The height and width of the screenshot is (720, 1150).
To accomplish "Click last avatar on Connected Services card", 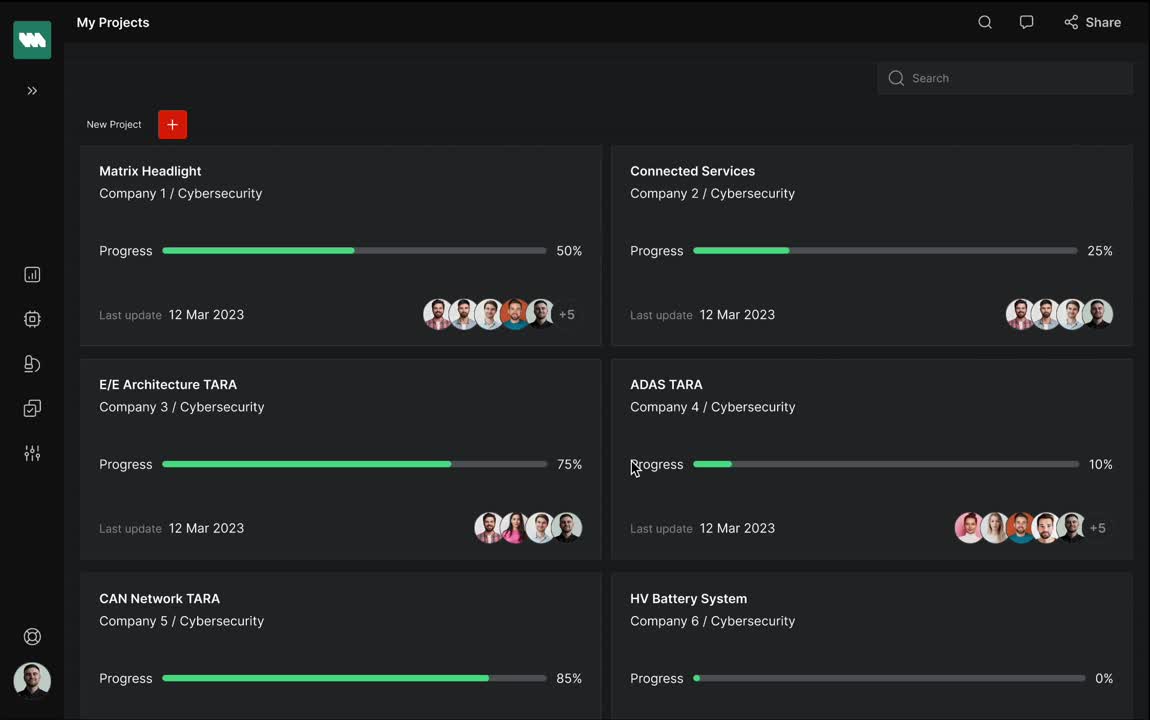I will pyautogui.click(x=1099, y=315).
